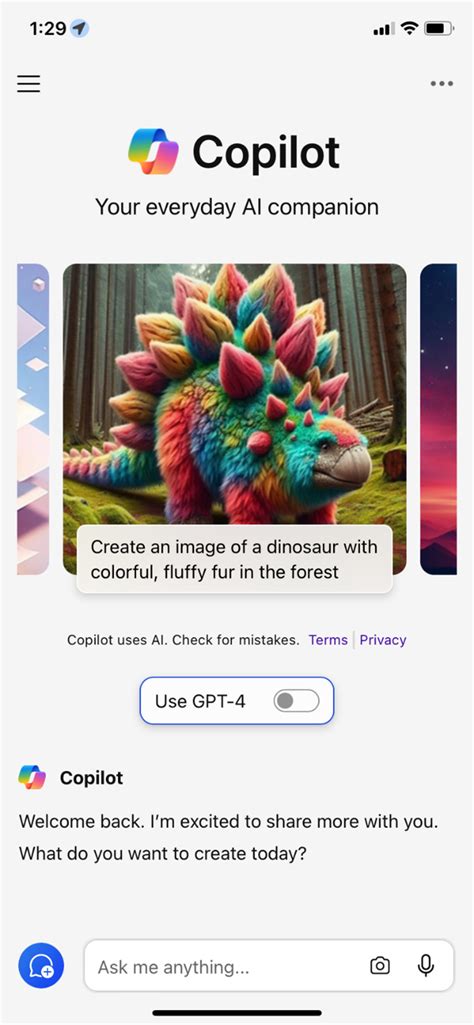Screen dimensions: 474x1025
Task: Show the previous carousel card on left
Action: (x=33, y=418)
